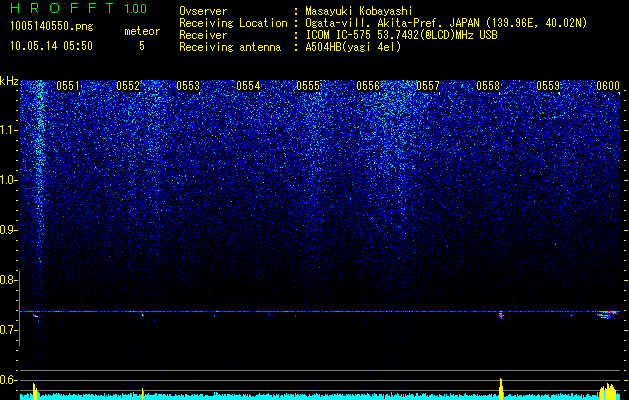Viewport: 629px width, 400px height.
Task: Select the filename 1005140550.png
Action: click(51, 26)
